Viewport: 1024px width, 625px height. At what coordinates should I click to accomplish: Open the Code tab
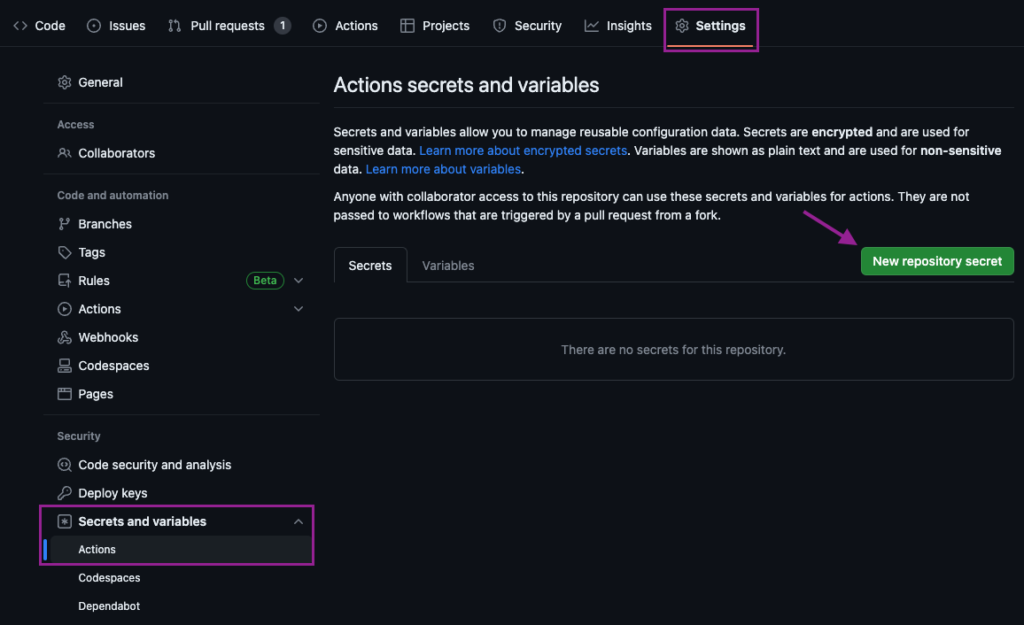40,25
